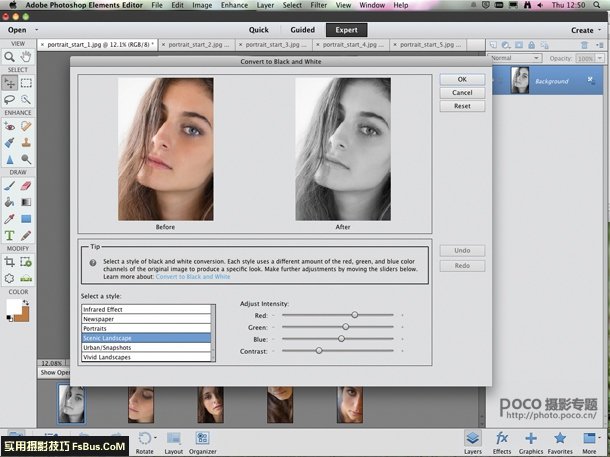610x457 pixels.
Task: Select the Crop tool under Modify
Action: (9, 262)
